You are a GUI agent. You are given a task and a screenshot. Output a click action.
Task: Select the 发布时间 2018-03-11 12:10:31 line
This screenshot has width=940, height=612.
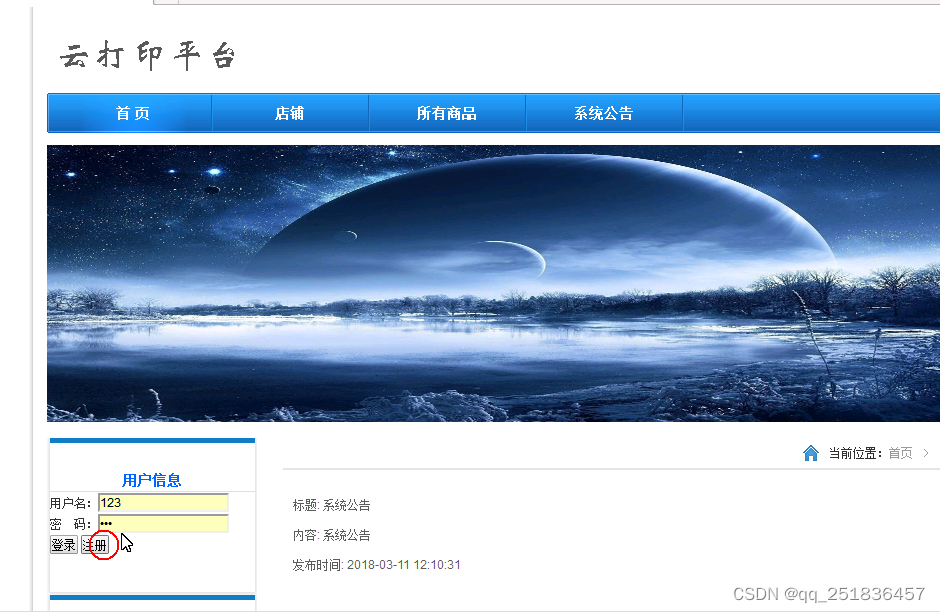(x=376, y=565)
